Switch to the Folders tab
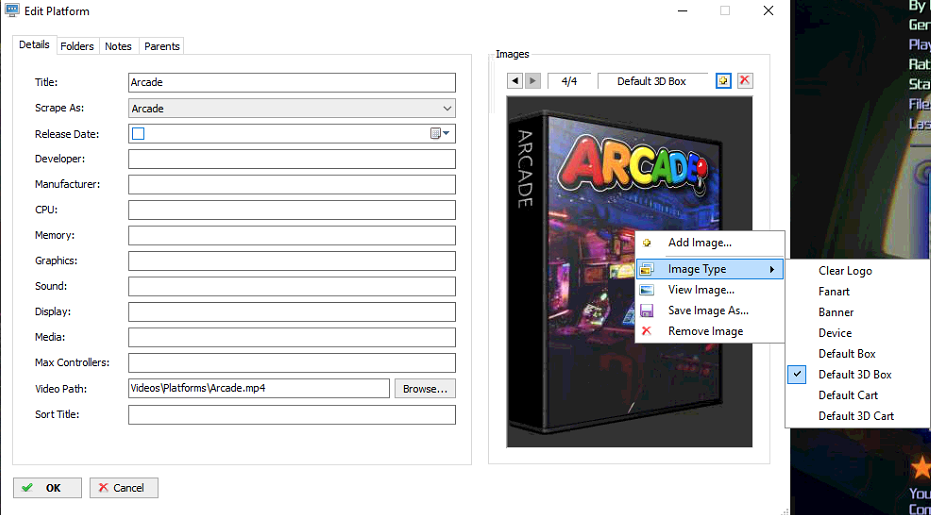 [77, 46]
